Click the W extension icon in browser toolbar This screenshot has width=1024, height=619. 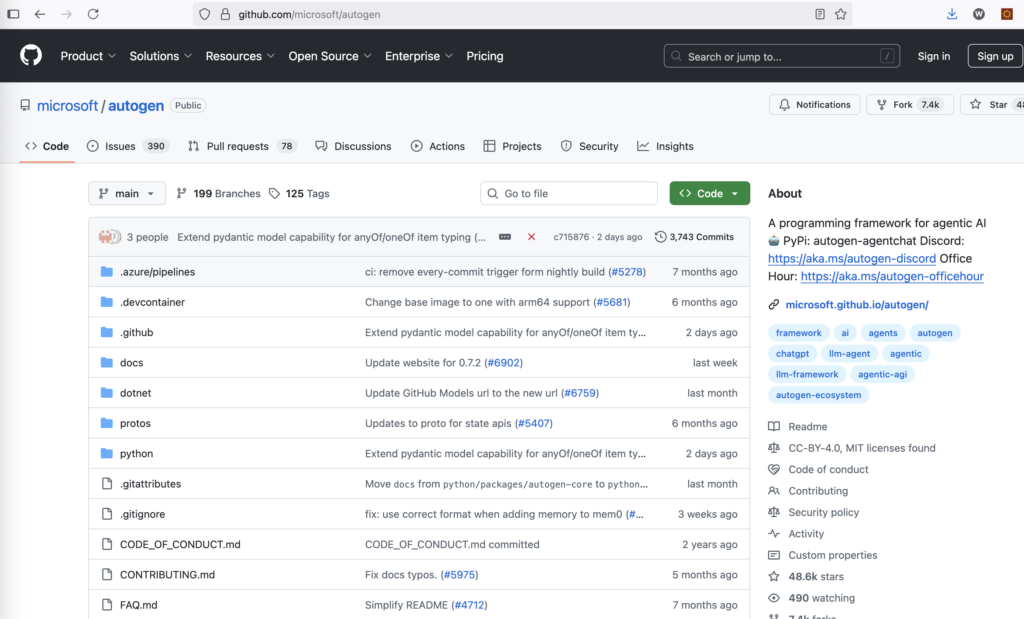(978, 14)
